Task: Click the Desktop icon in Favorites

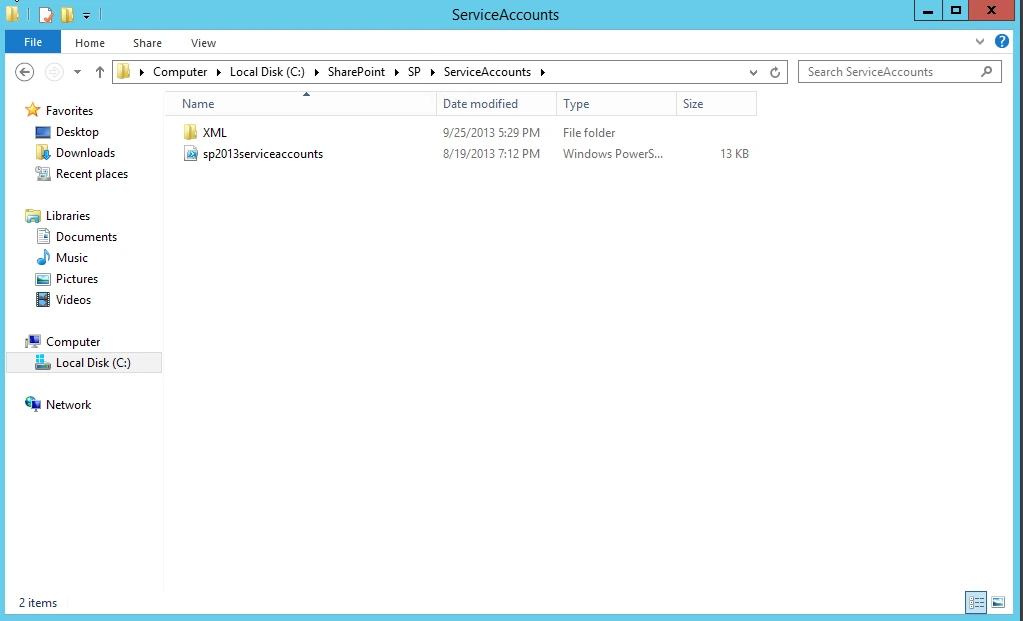Action: (x=43, y=132)
